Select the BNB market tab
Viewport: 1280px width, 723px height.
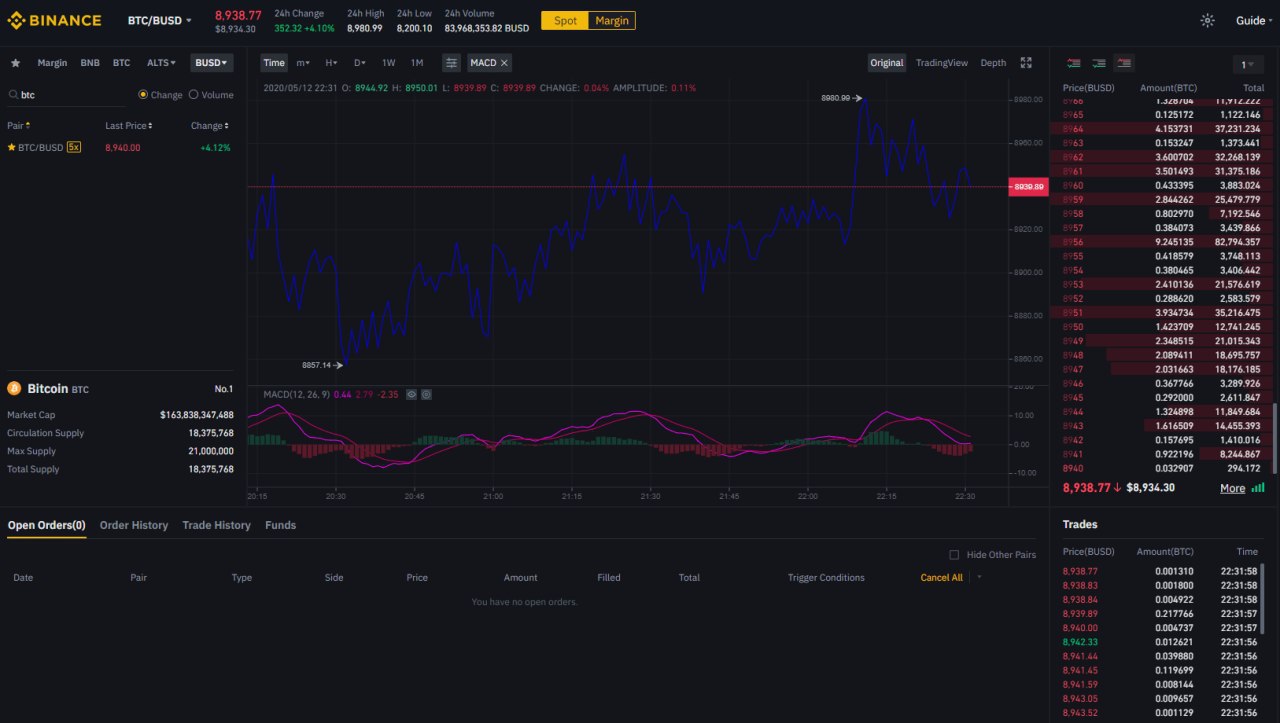90,63
